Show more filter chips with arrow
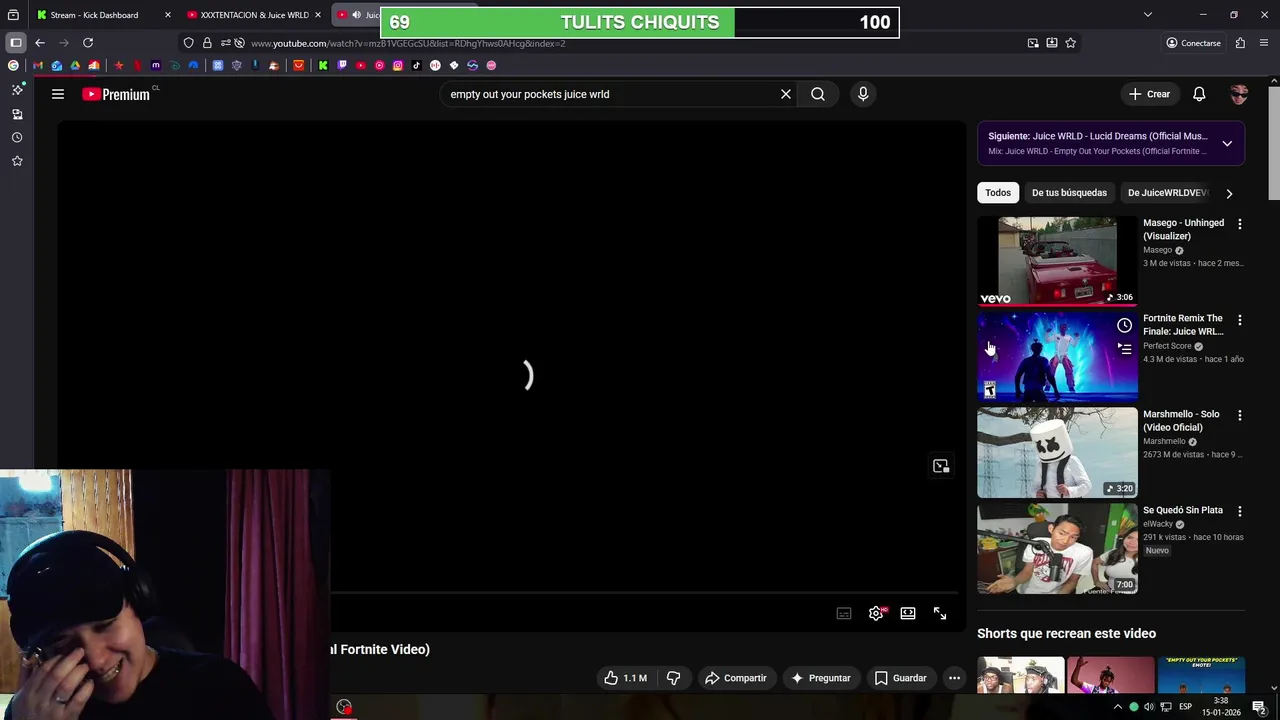Viewport: 1280px width, 720px height. coord(1229,193)
